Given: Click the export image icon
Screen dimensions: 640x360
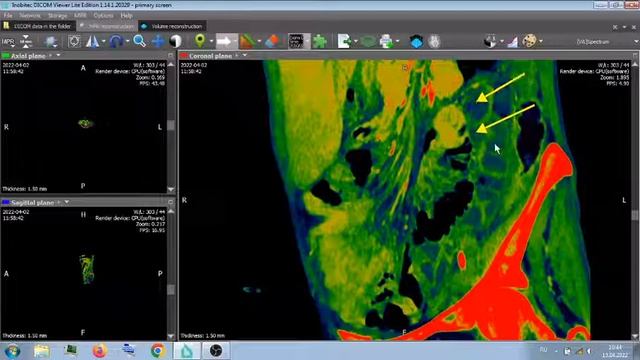Looking at the screenshot, I should (x=344, y=41).
